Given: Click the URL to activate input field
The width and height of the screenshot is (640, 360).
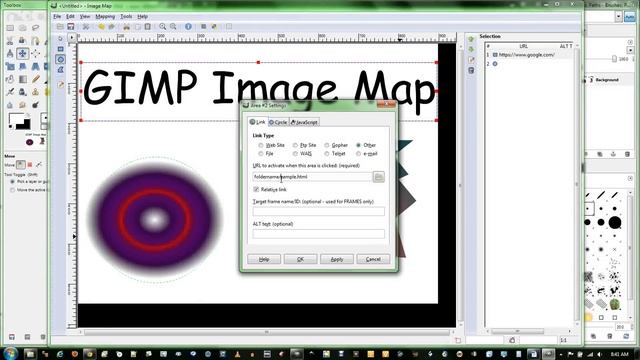Looking at the screenshot, I should pos(312,177).
